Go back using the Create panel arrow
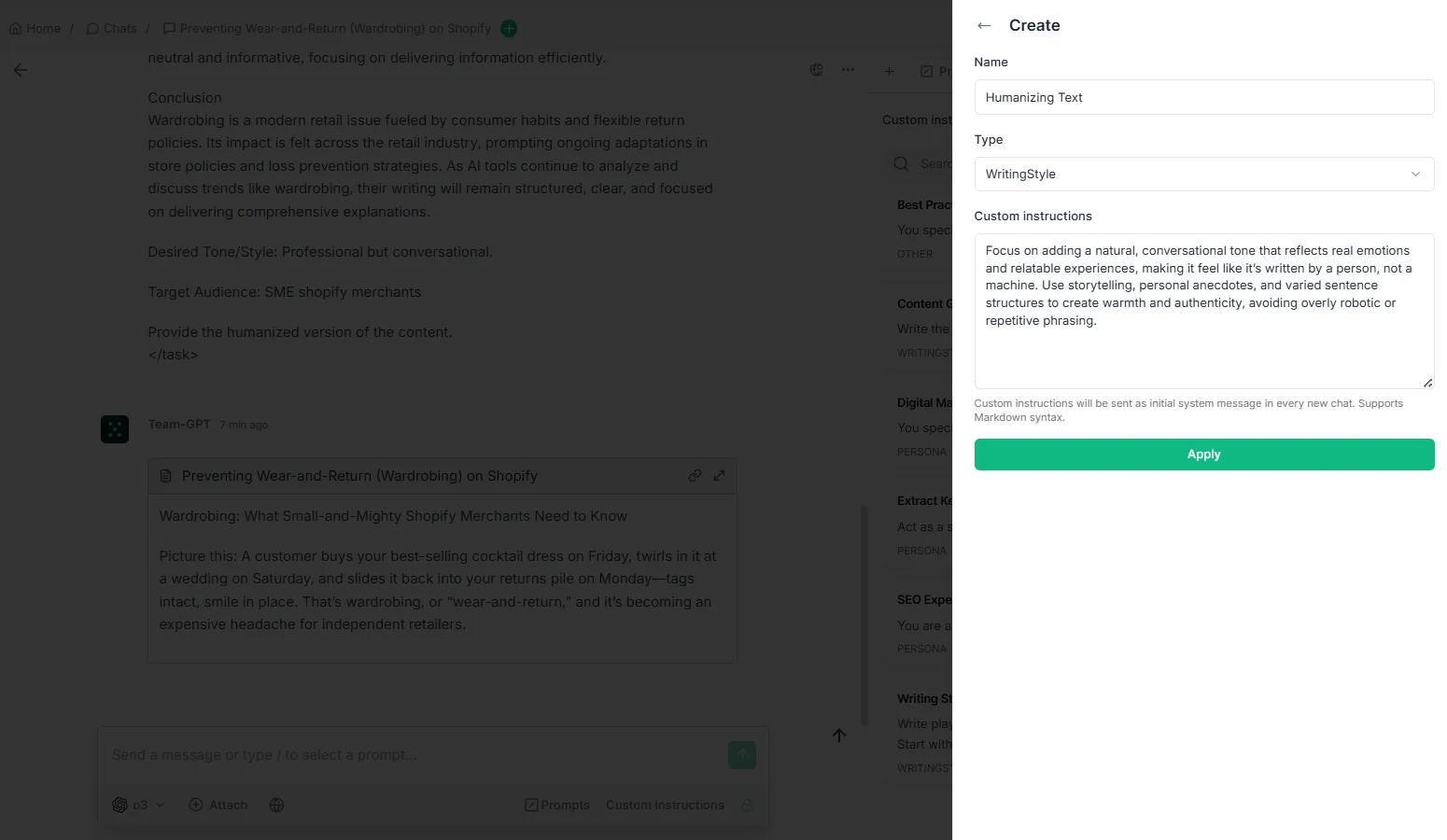The height and width of the screenshot is (840, 1447). (984, 25)
